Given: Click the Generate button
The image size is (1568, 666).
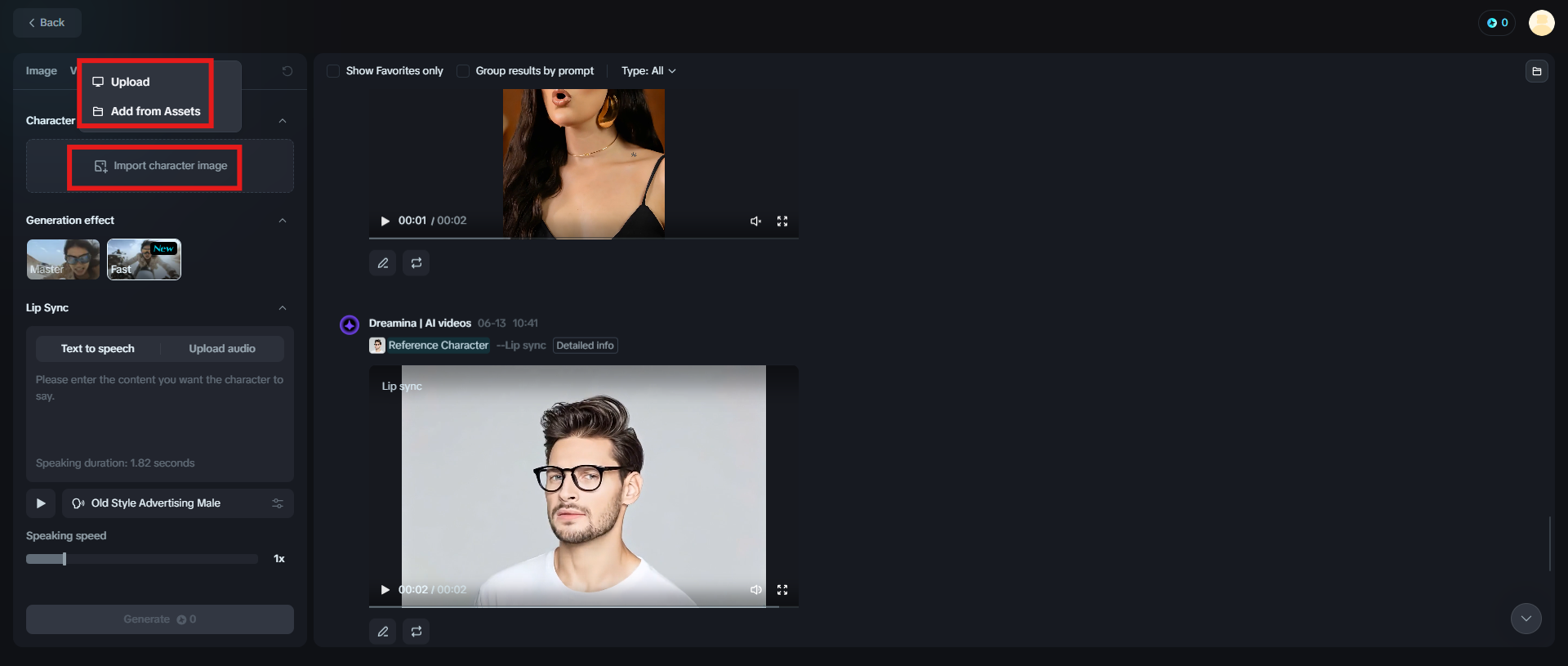Looking at the screenshot, I should click(160, 619).
